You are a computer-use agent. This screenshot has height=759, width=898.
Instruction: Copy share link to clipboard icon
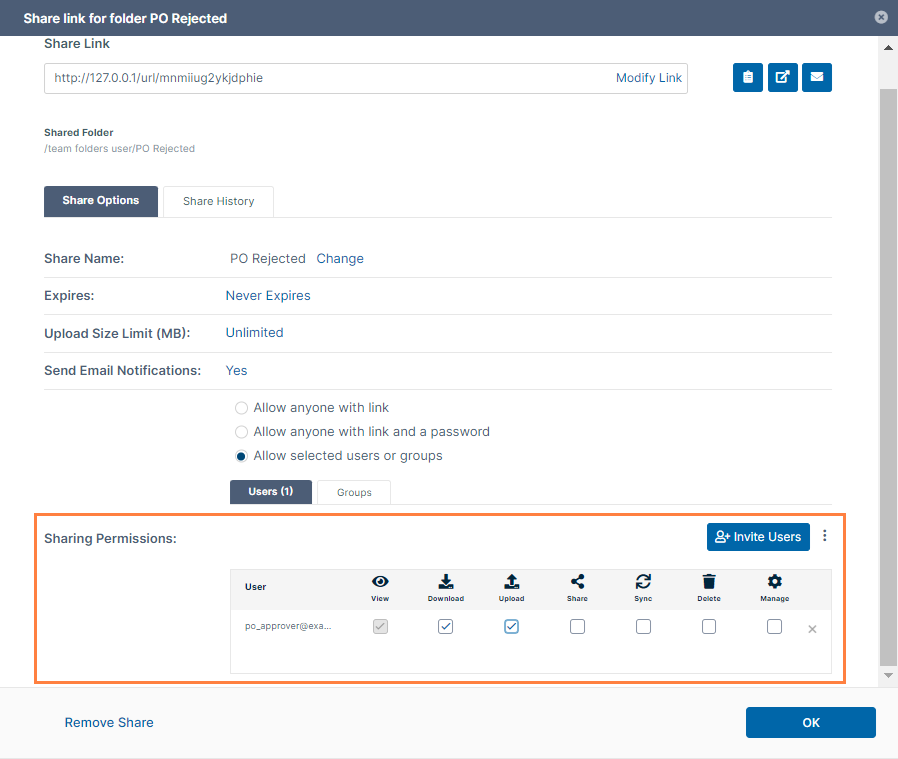point(748,77)
